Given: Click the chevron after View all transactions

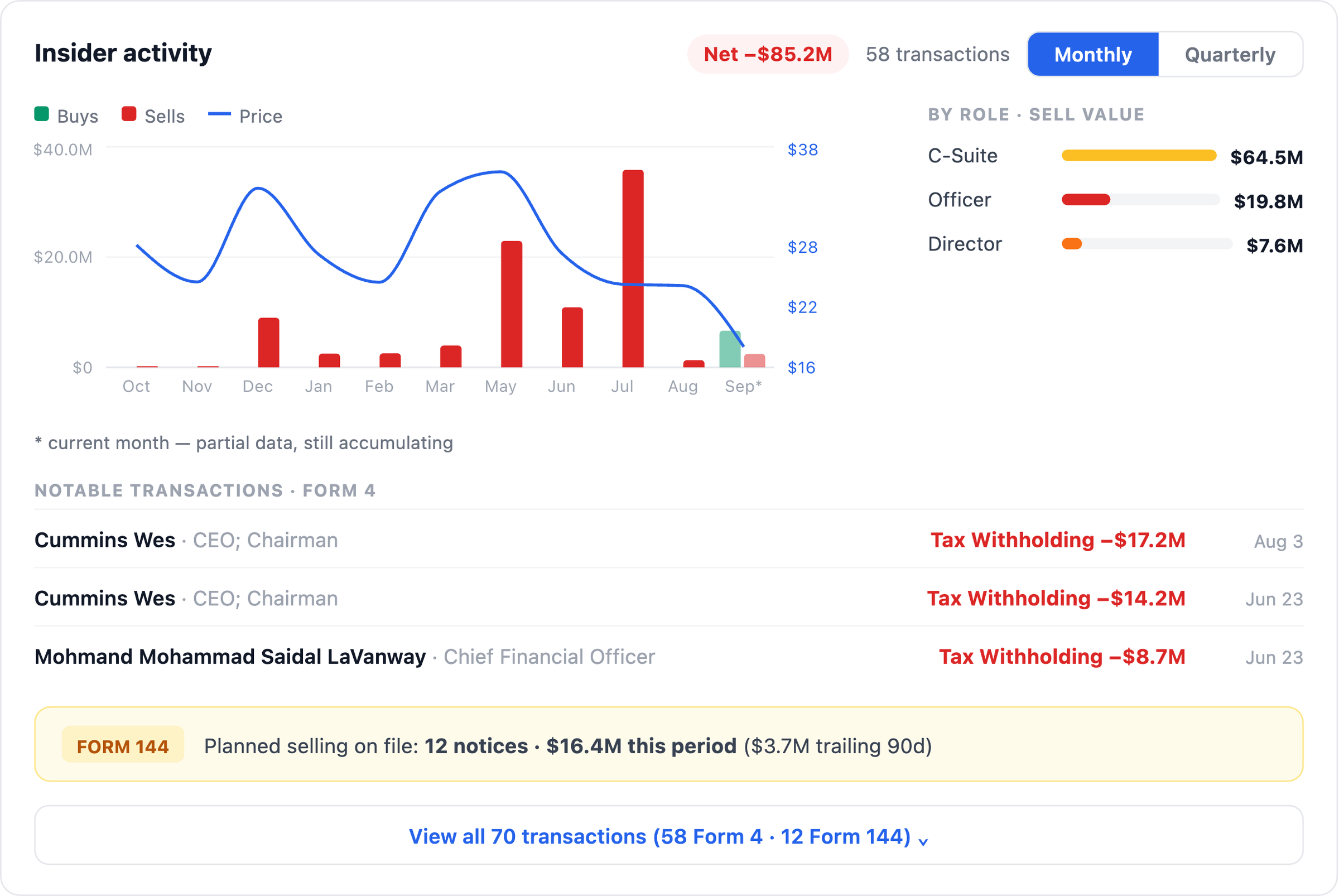Looking at the screenshot, I should pos(923,841).
